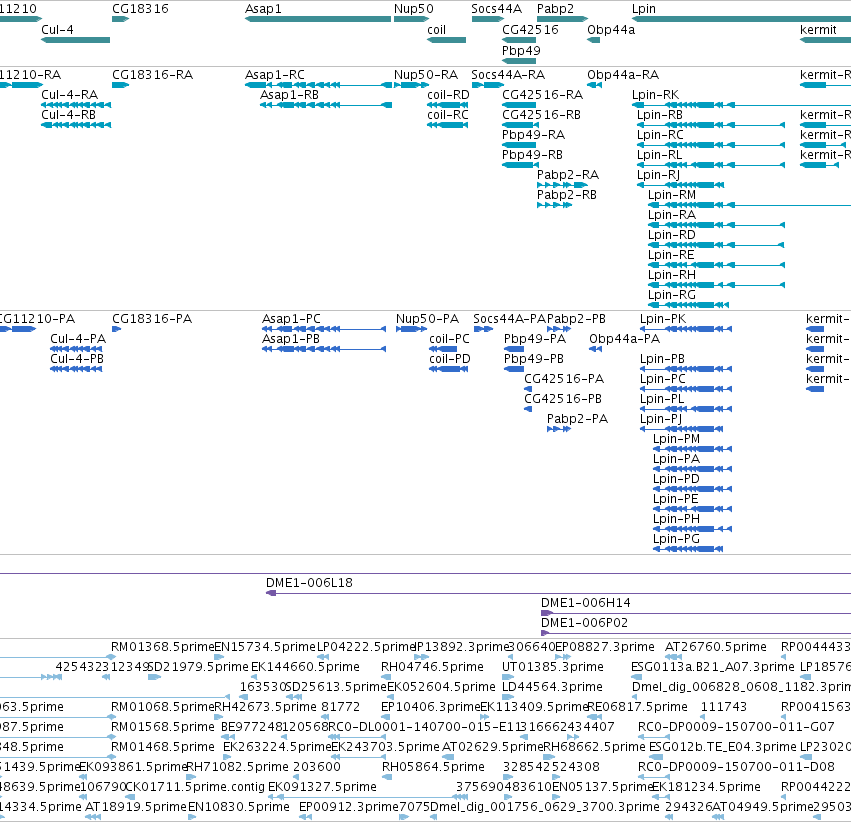
Task: Click protein Lpin-PG
Action: click(688, 549)
